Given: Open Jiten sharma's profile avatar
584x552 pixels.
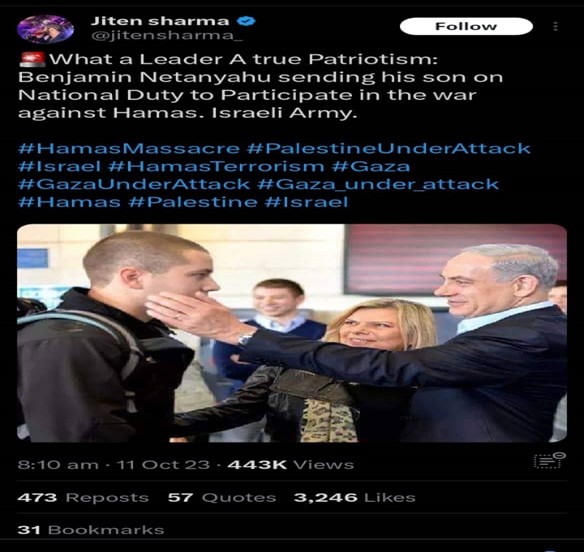Looking at the screenshot, I should click(45, 29).
